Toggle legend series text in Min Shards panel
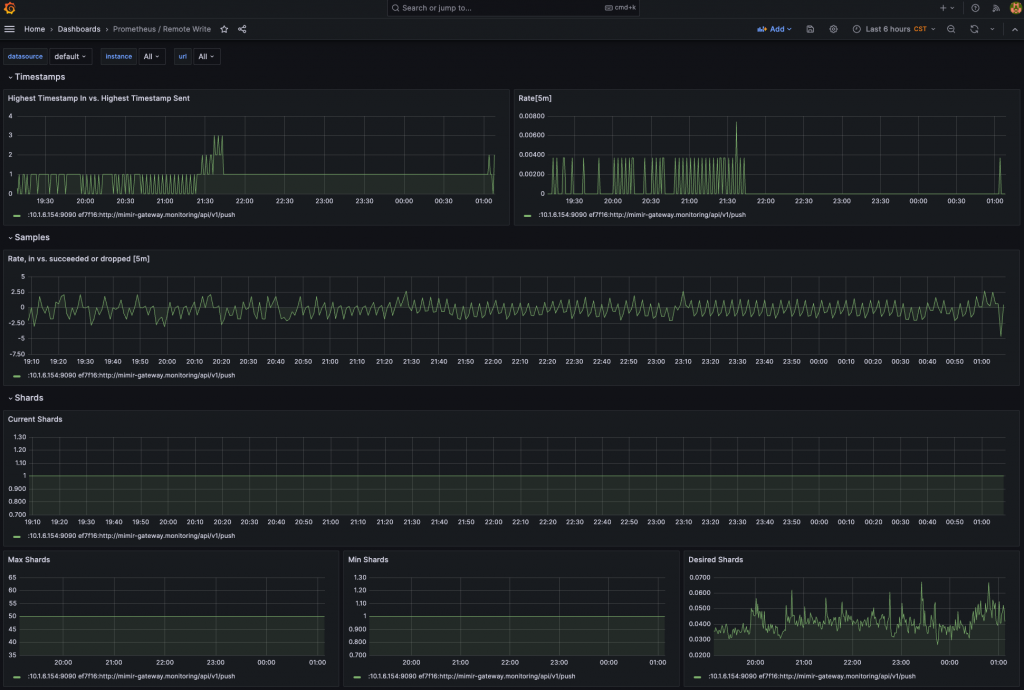This screenshot has height=690, width=1024. (472, 676)
